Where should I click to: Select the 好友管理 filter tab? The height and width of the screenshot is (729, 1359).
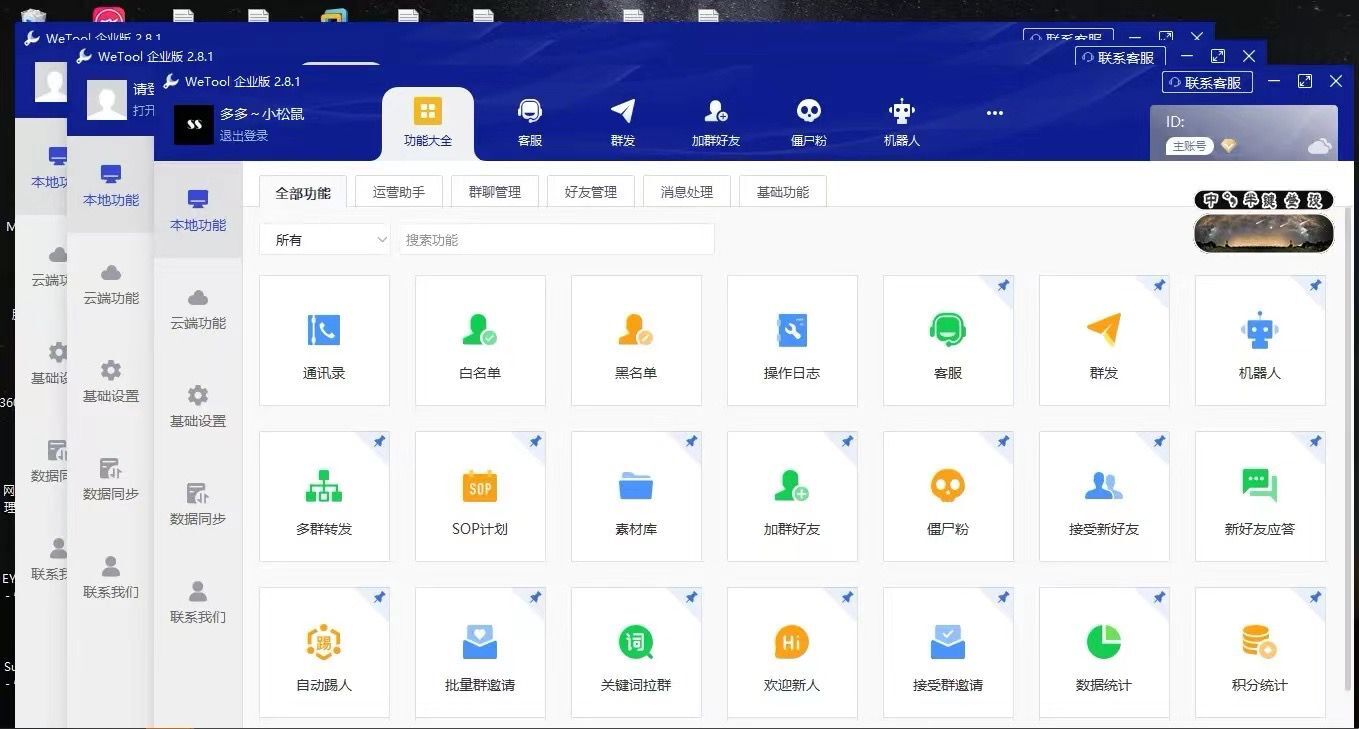point(591,192)
